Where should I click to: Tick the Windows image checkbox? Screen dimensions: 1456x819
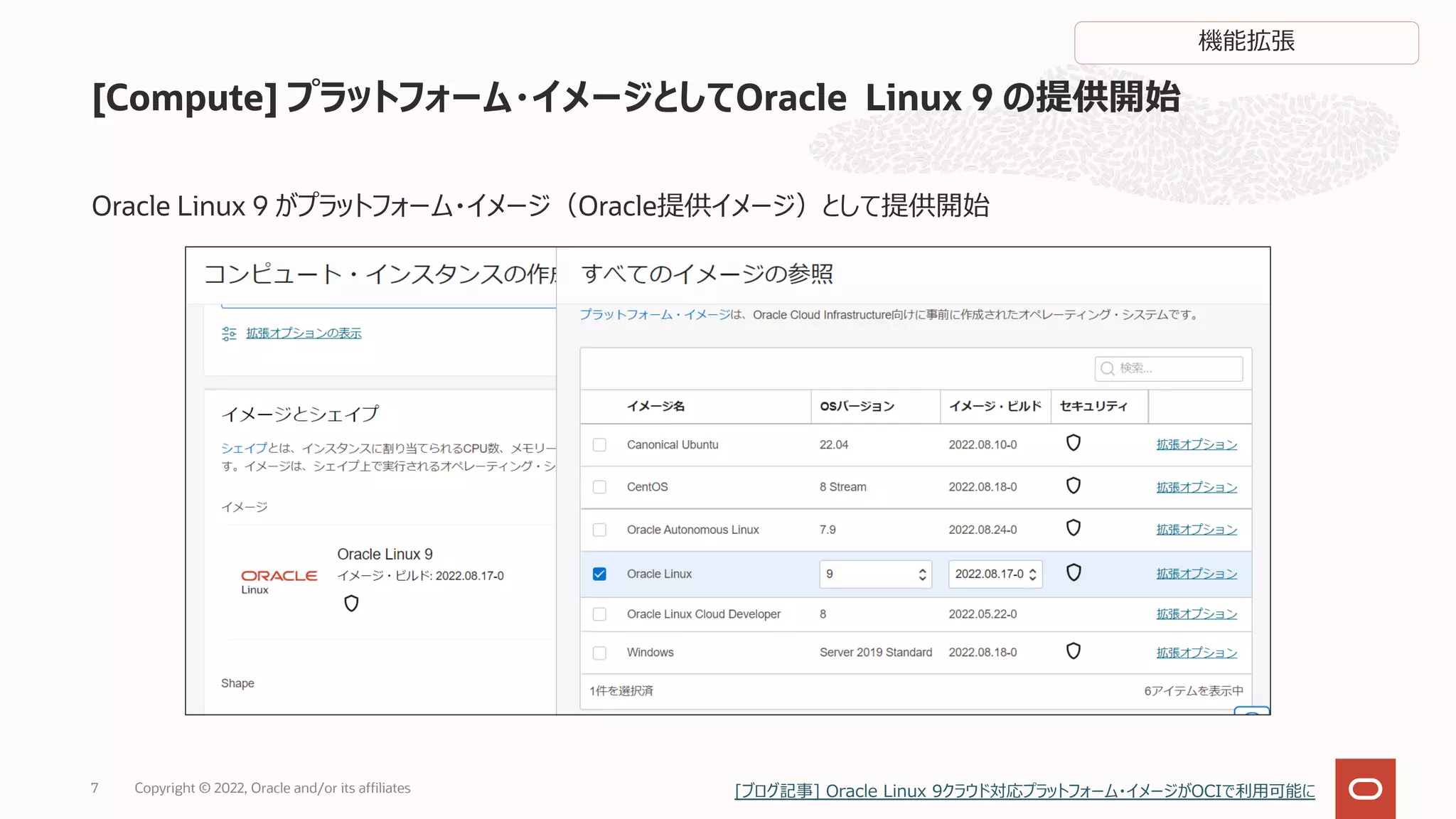(x=599, y=653)
